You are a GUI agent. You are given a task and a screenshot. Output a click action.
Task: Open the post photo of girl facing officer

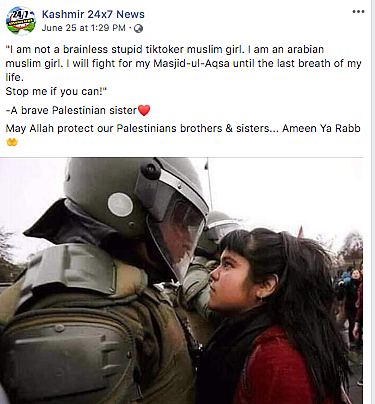coord(181,281)
